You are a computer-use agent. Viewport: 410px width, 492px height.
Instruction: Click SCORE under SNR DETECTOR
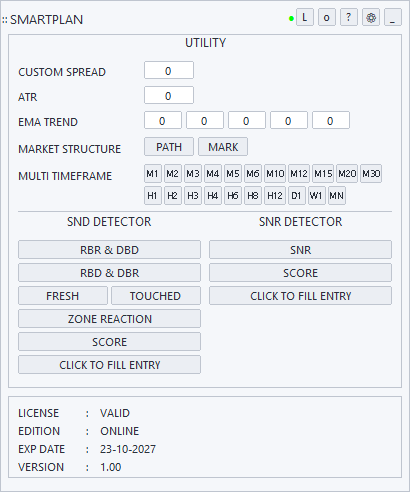(x=300, y=273)
